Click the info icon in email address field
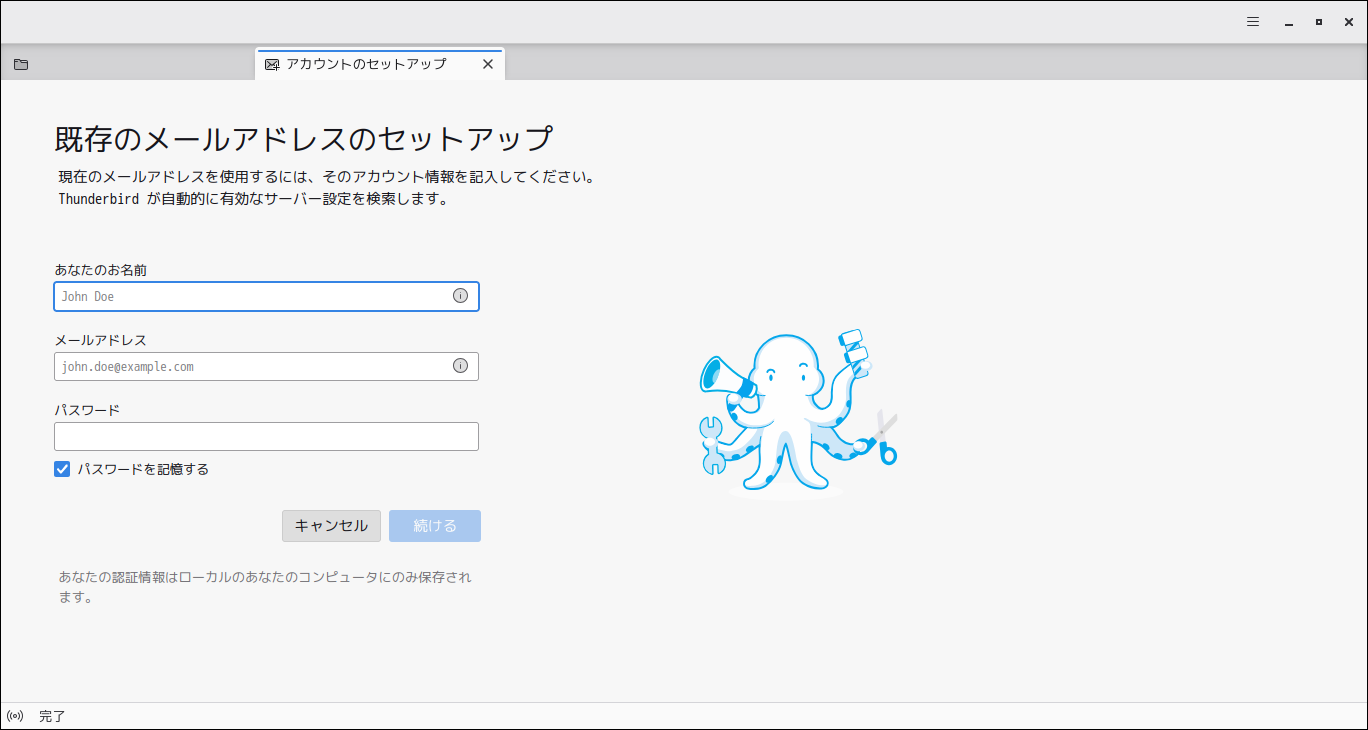1368x730 pixels. click(460, 366)
